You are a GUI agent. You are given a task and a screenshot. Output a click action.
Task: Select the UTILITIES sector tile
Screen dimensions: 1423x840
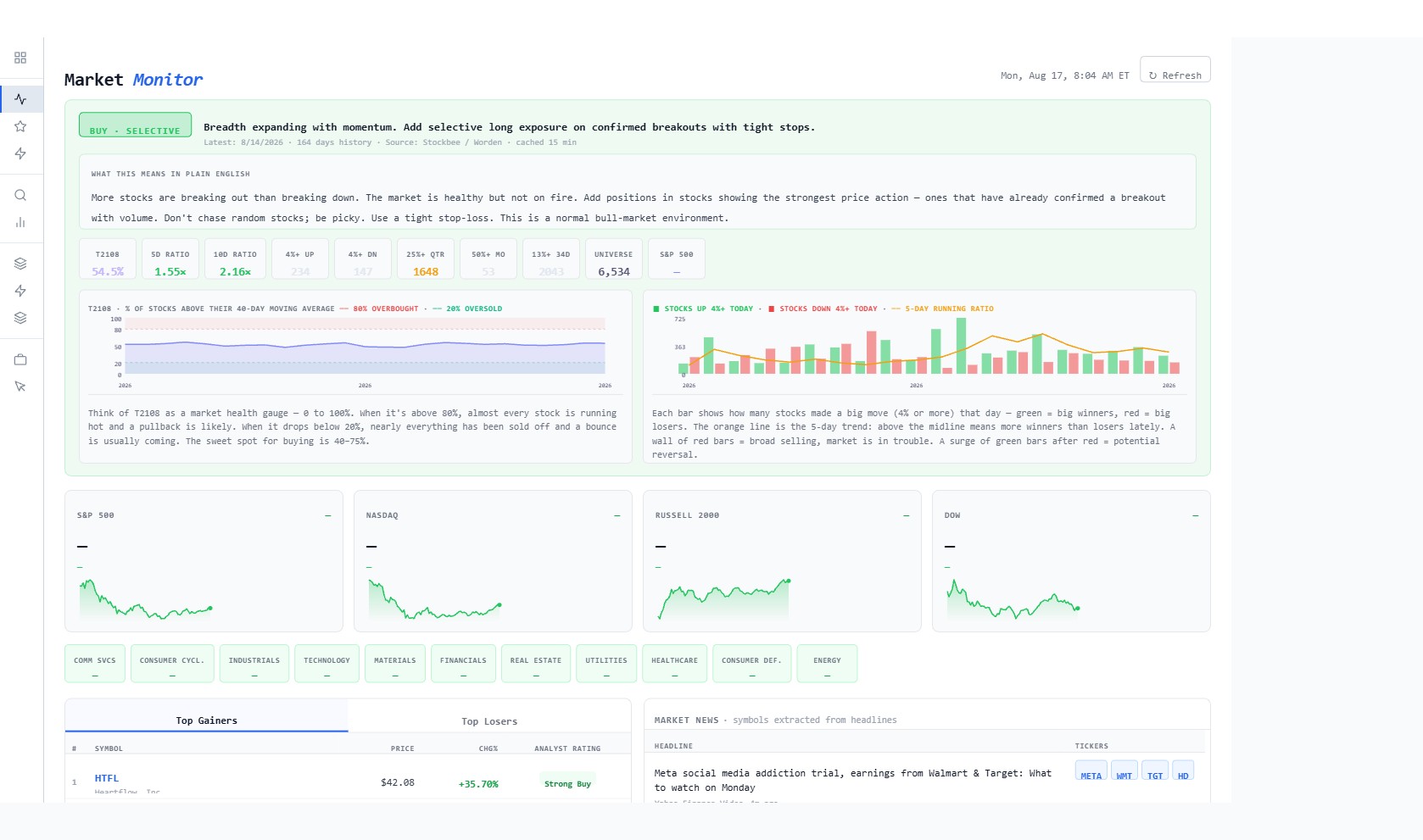[x=606, y=664]
